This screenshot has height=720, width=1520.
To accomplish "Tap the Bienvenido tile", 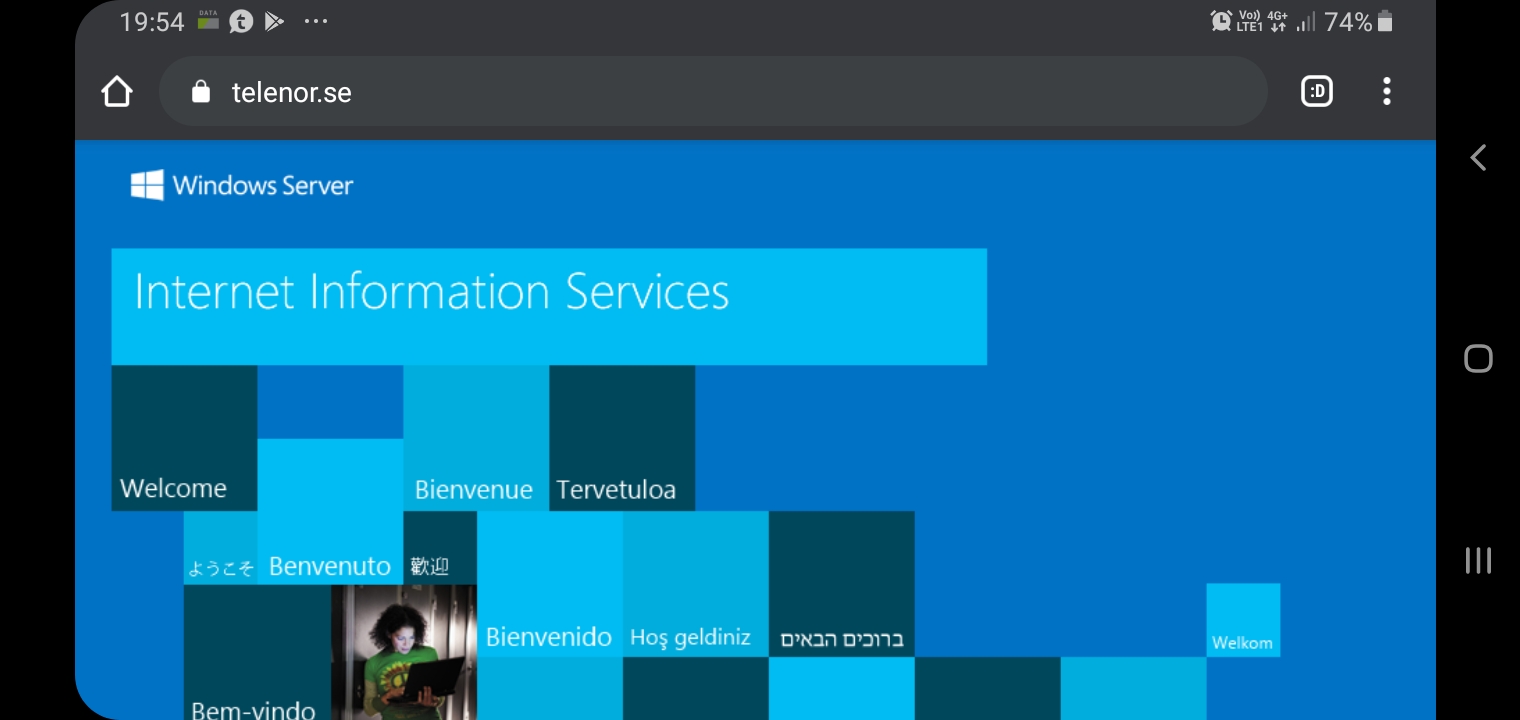I will point(550,584).
